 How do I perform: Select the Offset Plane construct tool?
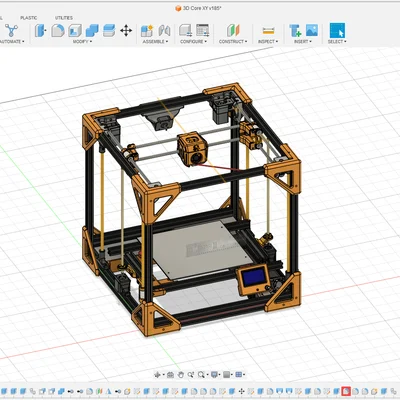pyautogui.click(x=233, y=30)
